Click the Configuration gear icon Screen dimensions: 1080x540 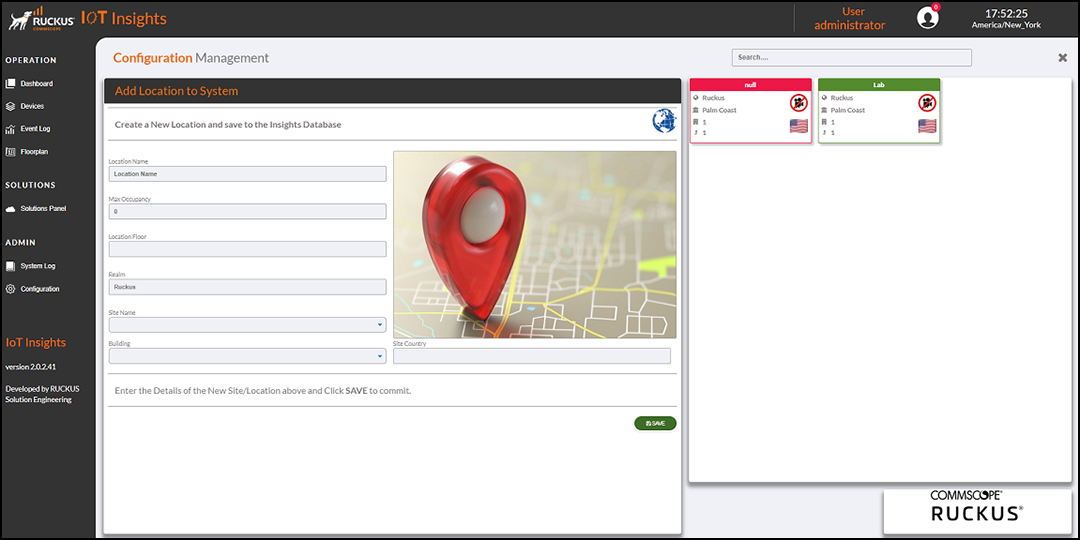pyautogui.click(x=10, y=289)
